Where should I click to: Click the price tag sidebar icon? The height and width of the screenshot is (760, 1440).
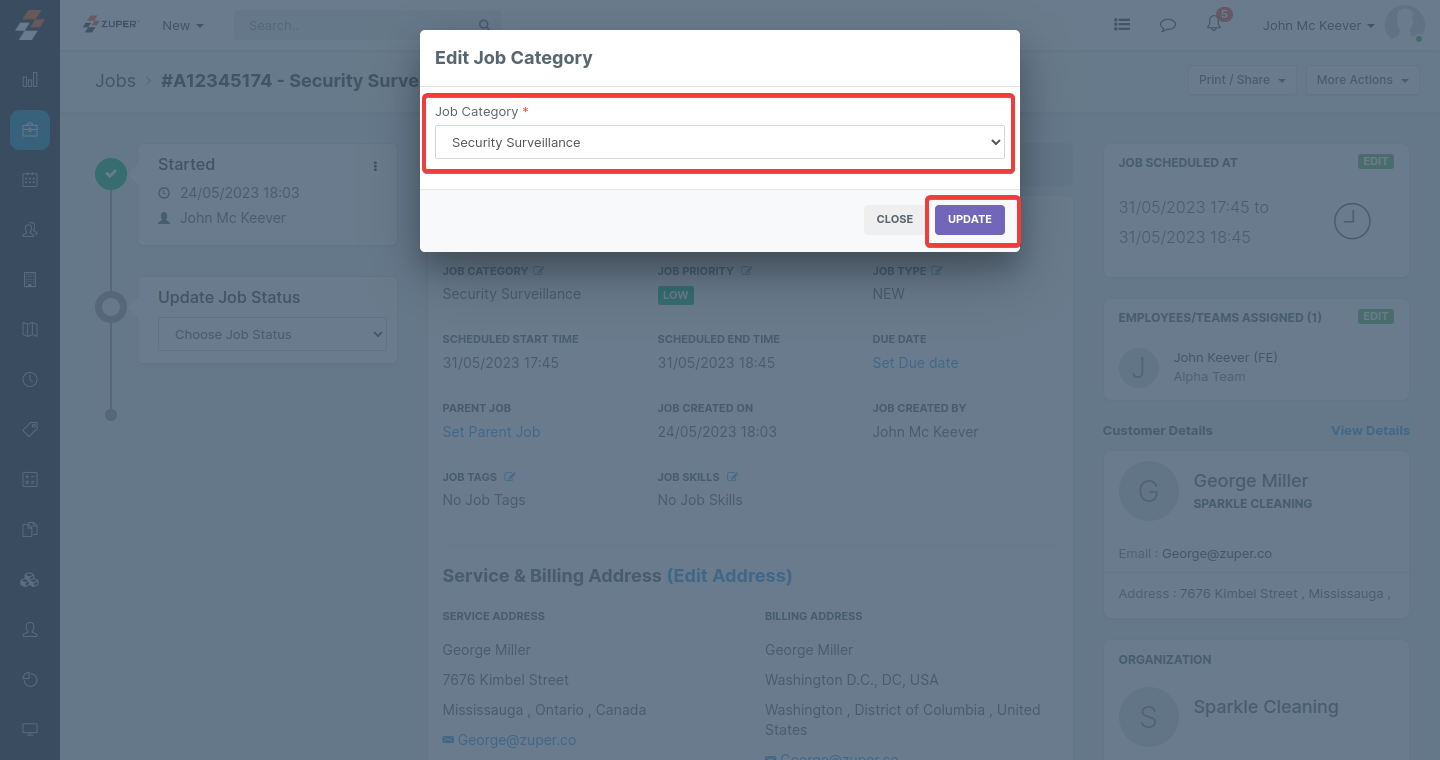pyautogui.click(x=30, y=430)
